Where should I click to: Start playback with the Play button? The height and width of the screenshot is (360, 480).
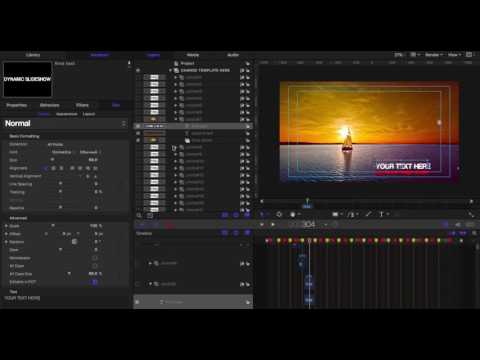[x=273, y=224]
